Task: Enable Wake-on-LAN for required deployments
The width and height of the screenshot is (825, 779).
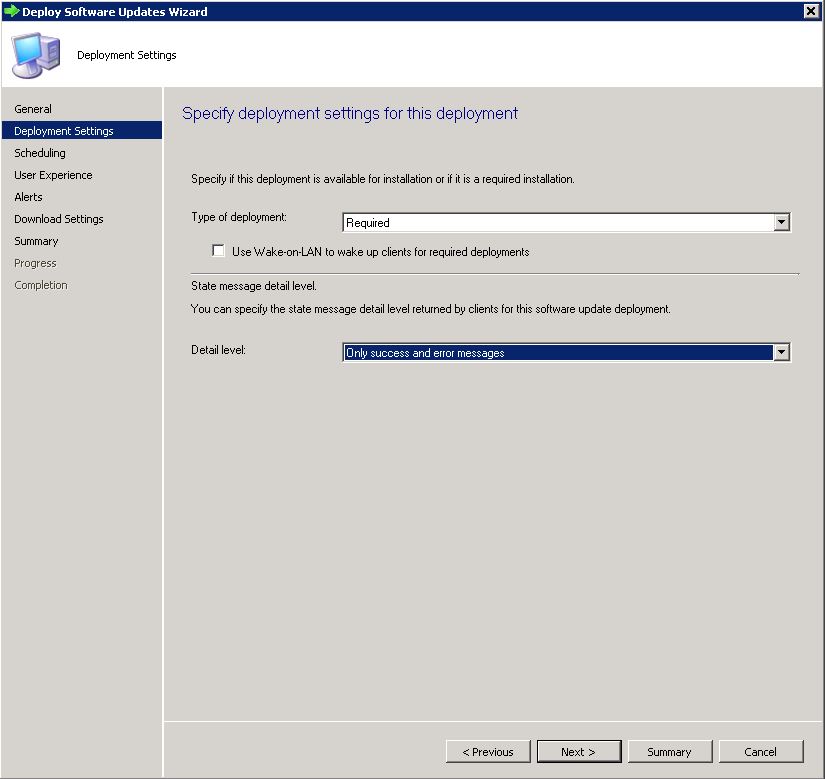Action: [218, 251]
